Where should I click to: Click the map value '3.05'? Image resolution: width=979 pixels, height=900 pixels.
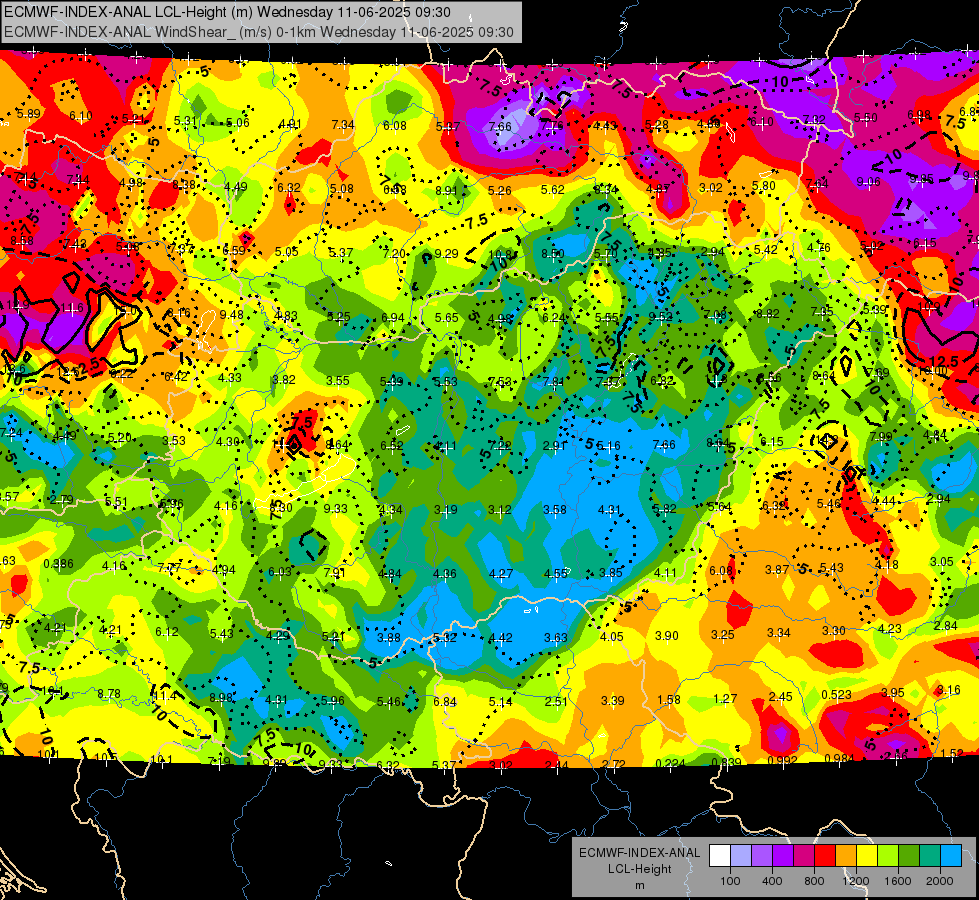942,561
